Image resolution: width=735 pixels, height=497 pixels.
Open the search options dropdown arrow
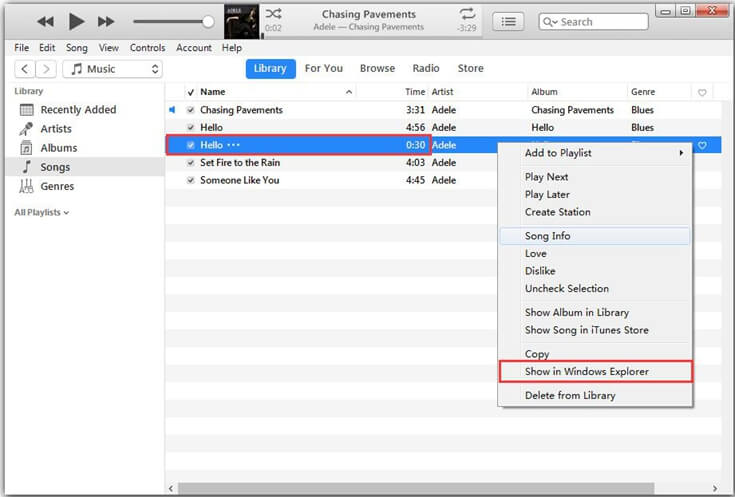pyautogui.click(x=555, y=23)
